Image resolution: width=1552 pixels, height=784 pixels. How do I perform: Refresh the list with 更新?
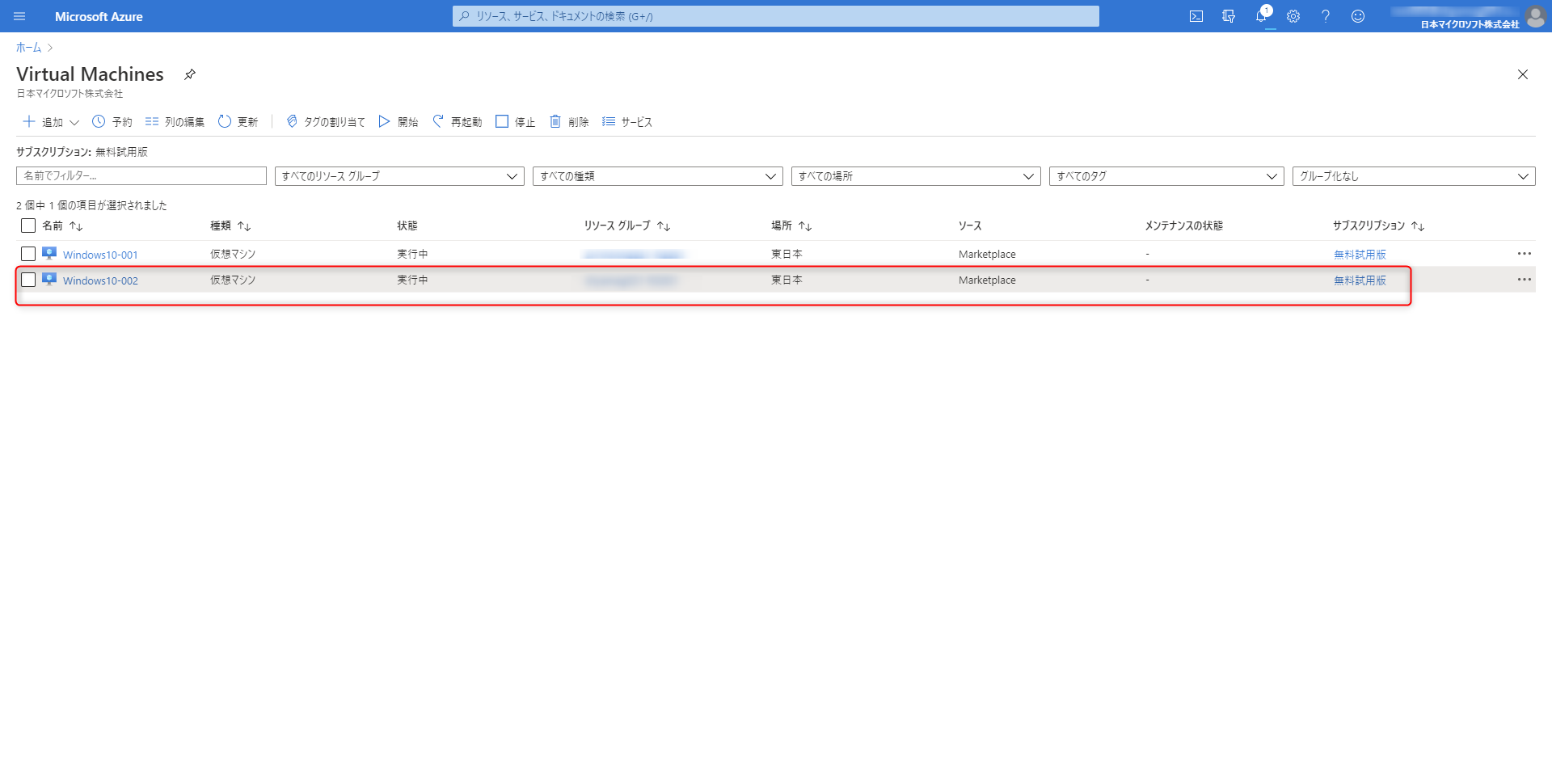(x=238, y=122)
